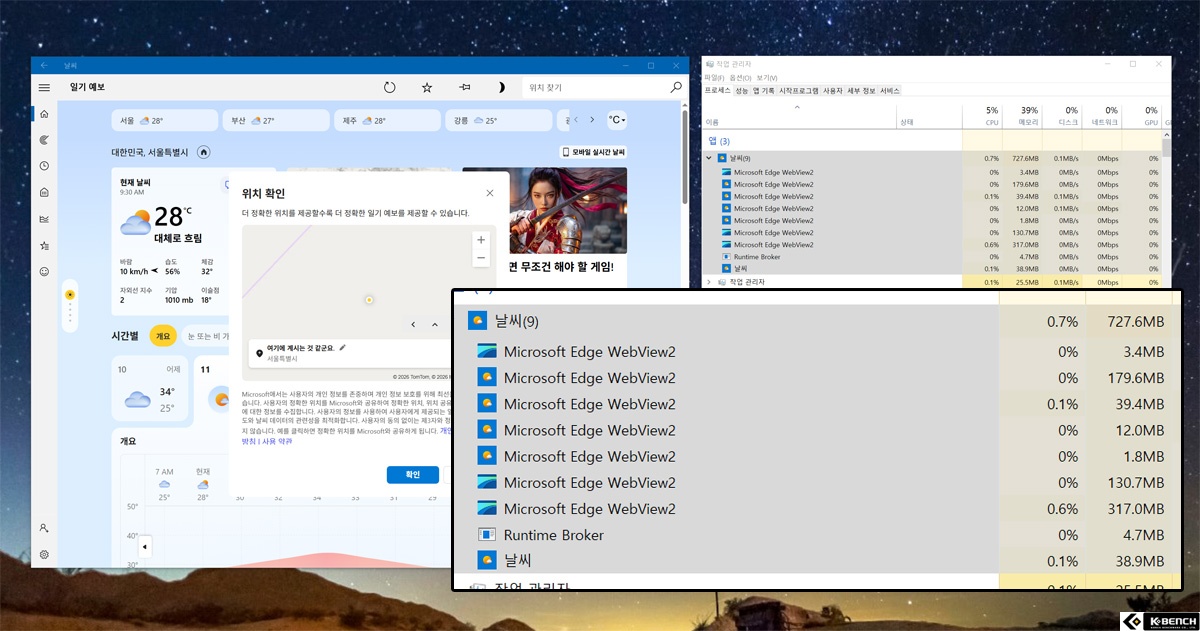
Task: Click the search magnifier icon in Weather
Action: [x=676, y=88]
